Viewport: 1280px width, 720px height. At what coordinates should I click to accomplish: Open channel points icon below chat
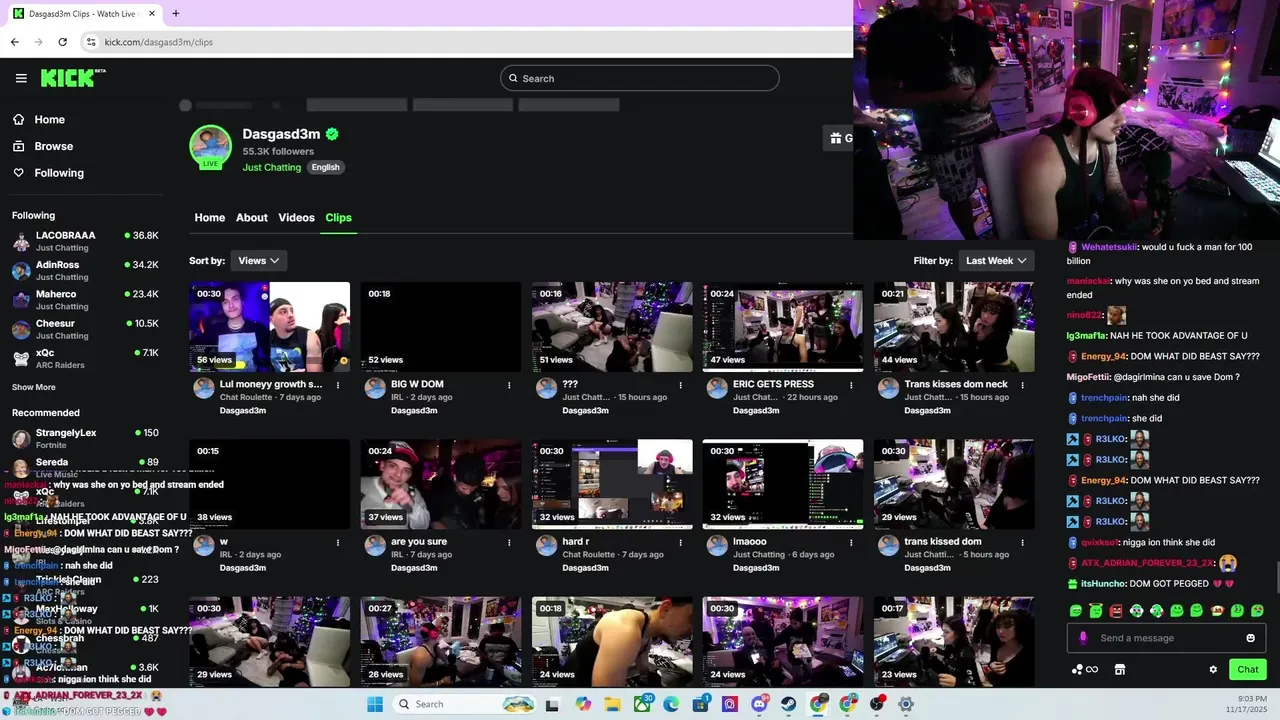[1084, 670]
